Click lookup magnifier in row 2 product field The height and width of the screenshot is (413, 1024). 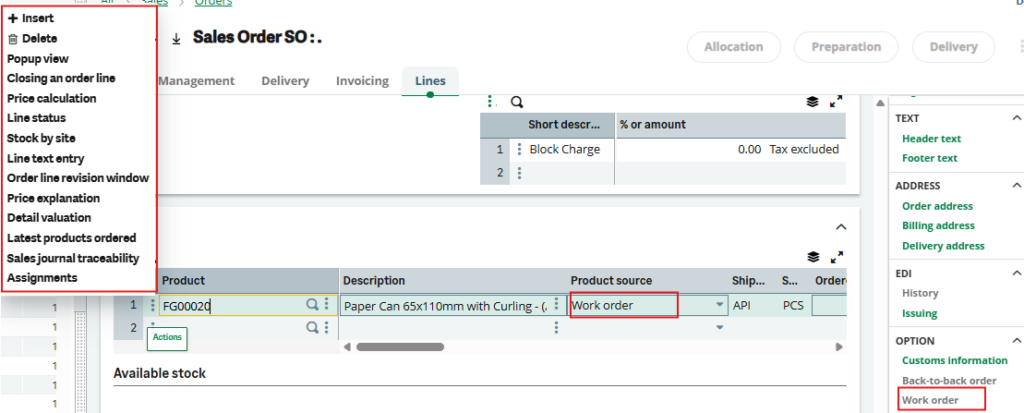coord(313,327)
